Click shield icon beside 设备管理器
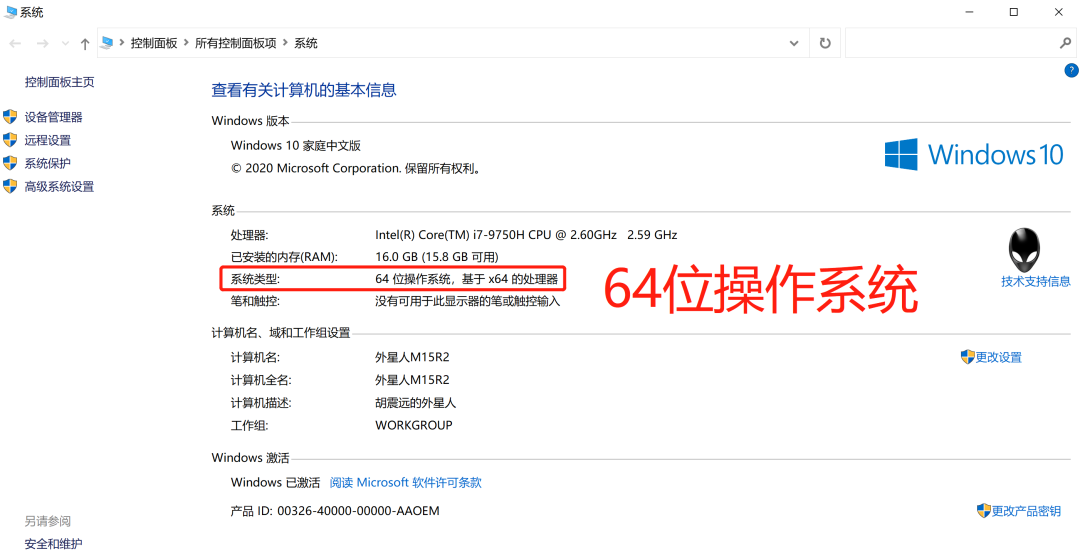Image resolution: width=1080 pixels, height=559 pixels. pos(10,116)
